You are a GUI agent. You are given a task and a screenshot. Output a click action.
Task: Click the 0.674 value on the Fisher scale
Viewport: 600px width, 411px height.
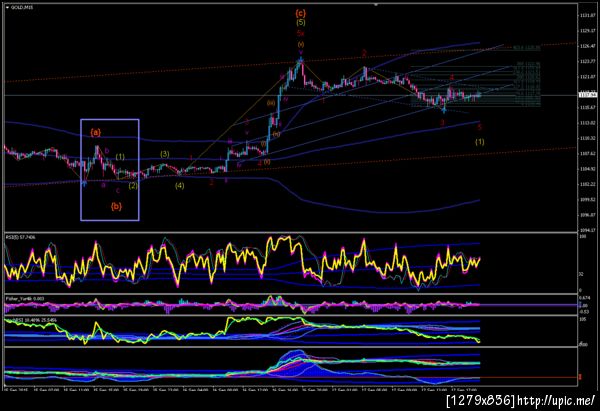[x=585, y=298]
